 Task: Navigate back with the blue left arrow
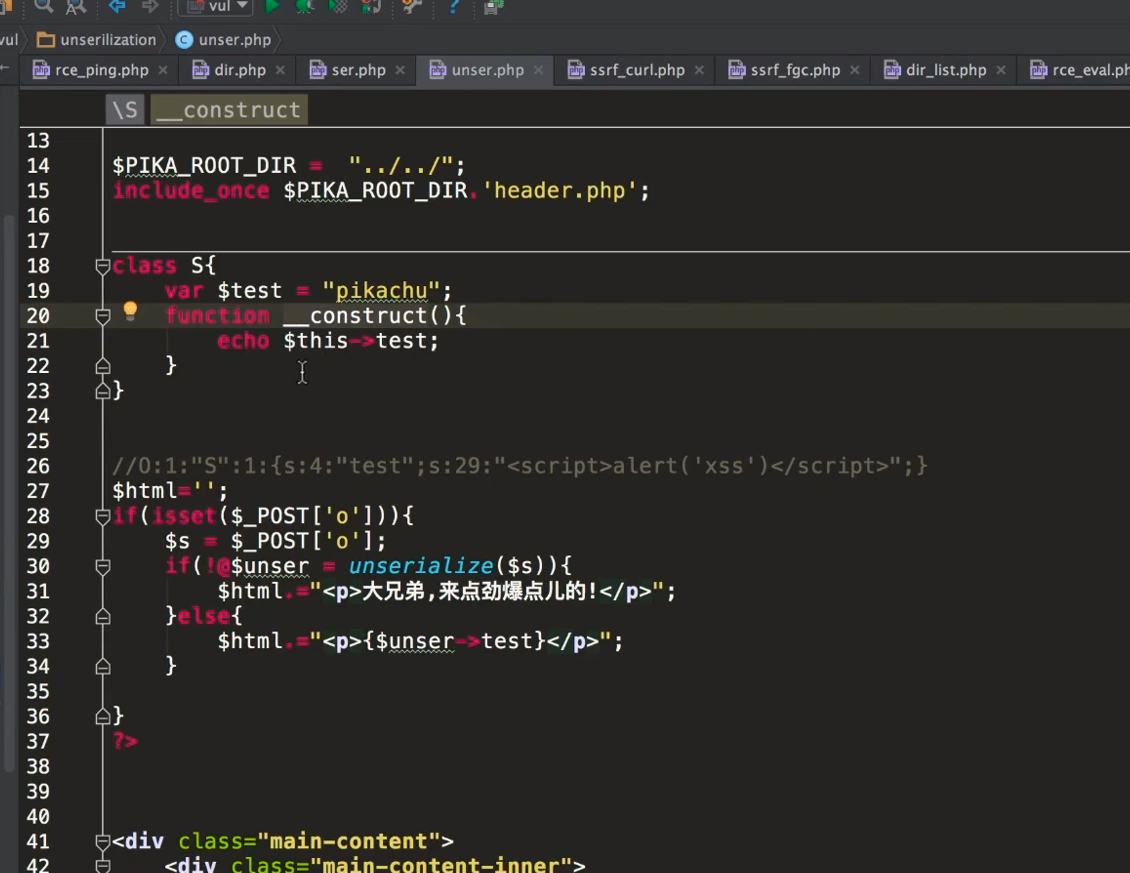click(117, 6)
